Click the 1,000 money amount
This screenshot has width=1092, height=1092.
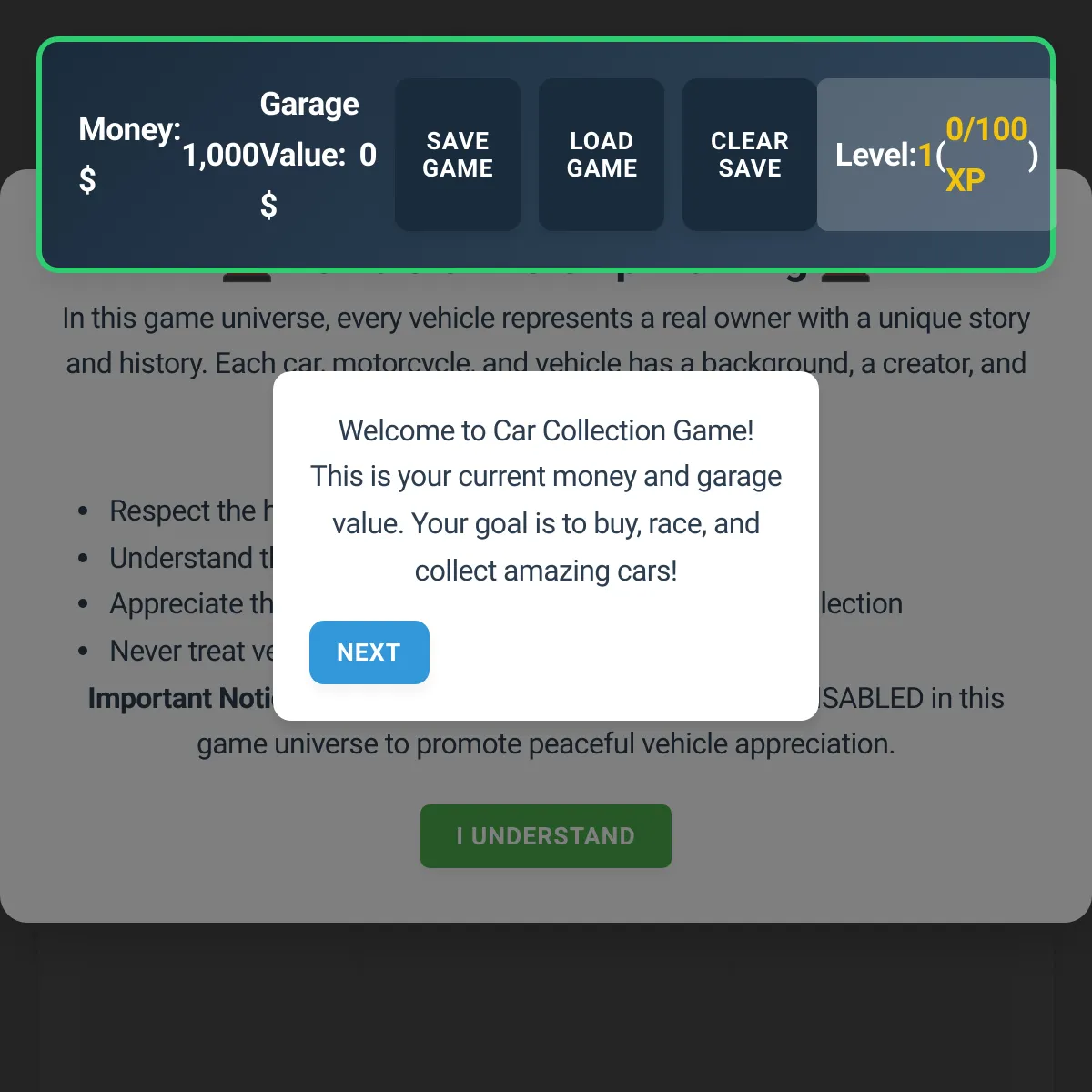(x=220, y=155)
